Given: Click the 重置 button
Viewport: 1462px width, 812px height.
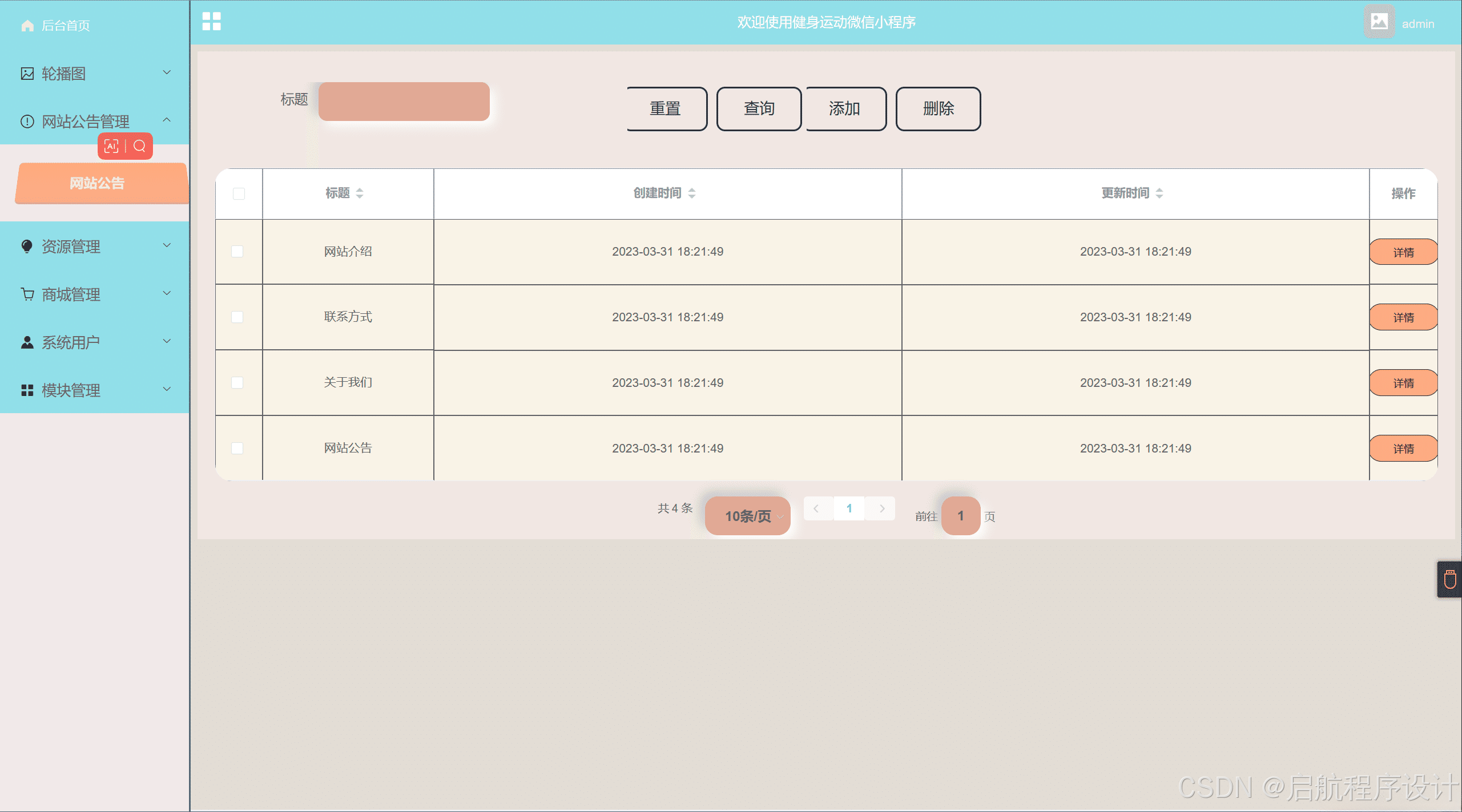Looking at the screenshot, I should (x=666, y=108).
